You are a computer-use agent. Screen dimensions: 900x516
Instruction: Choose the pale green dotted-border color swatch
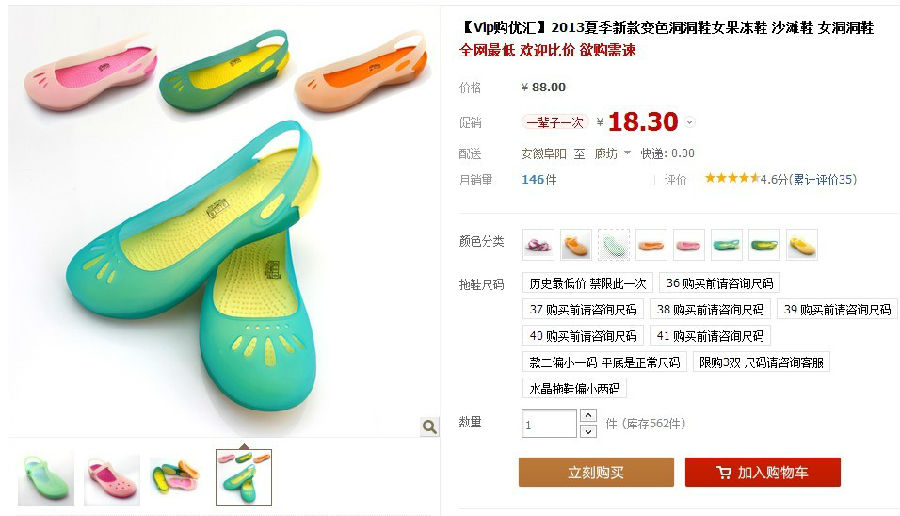click(614, 245)
